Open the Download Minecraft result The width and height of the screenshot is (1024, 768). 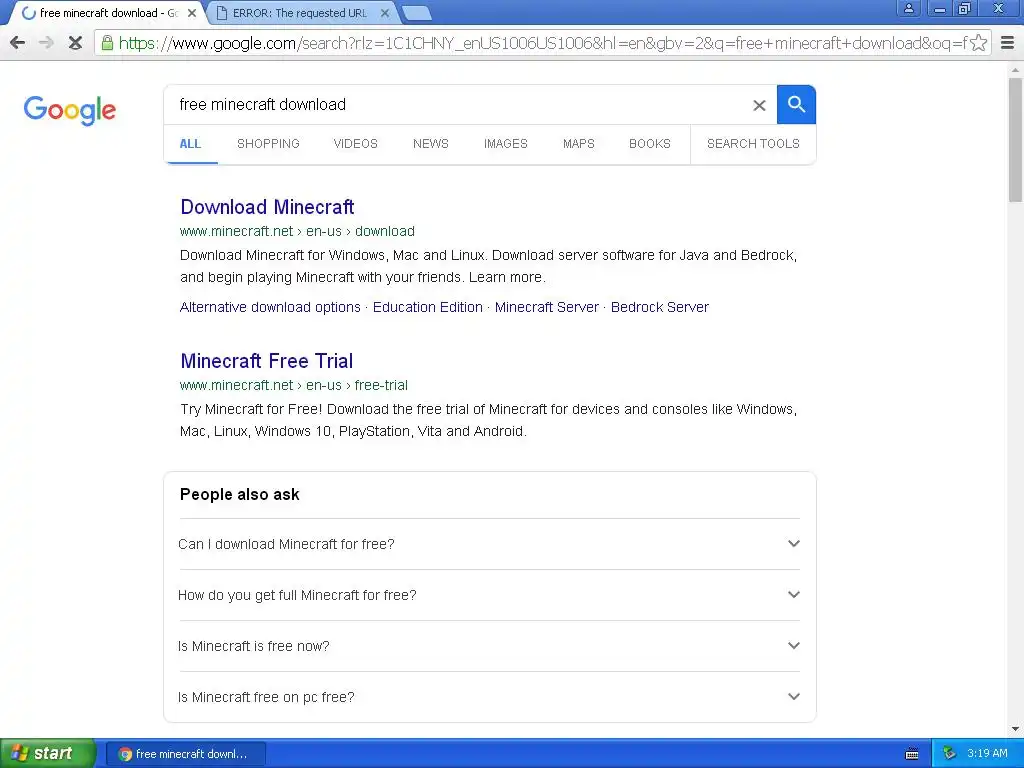pos(267,207)
